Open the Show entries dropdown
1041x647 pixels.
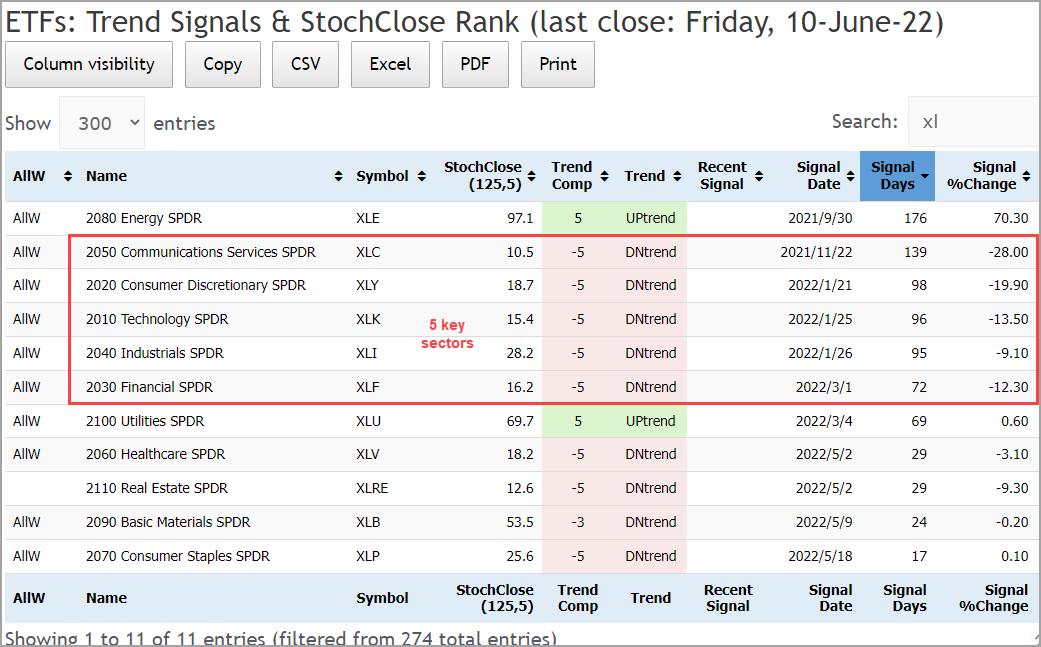pyautogui.click(x=102, y=123)
